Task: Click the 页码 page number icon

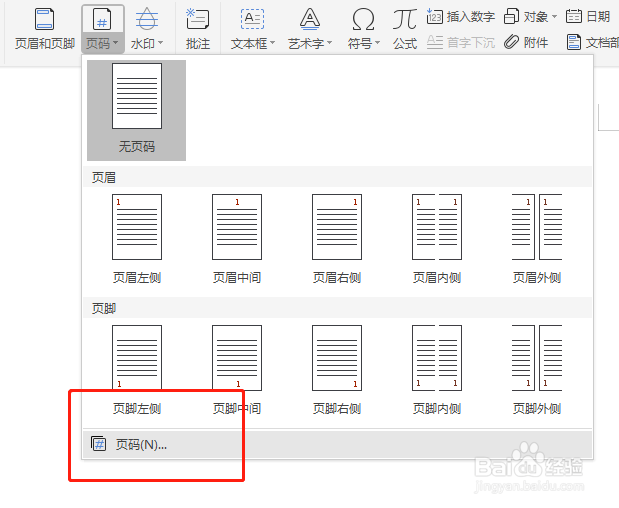Action: [102, 20]
